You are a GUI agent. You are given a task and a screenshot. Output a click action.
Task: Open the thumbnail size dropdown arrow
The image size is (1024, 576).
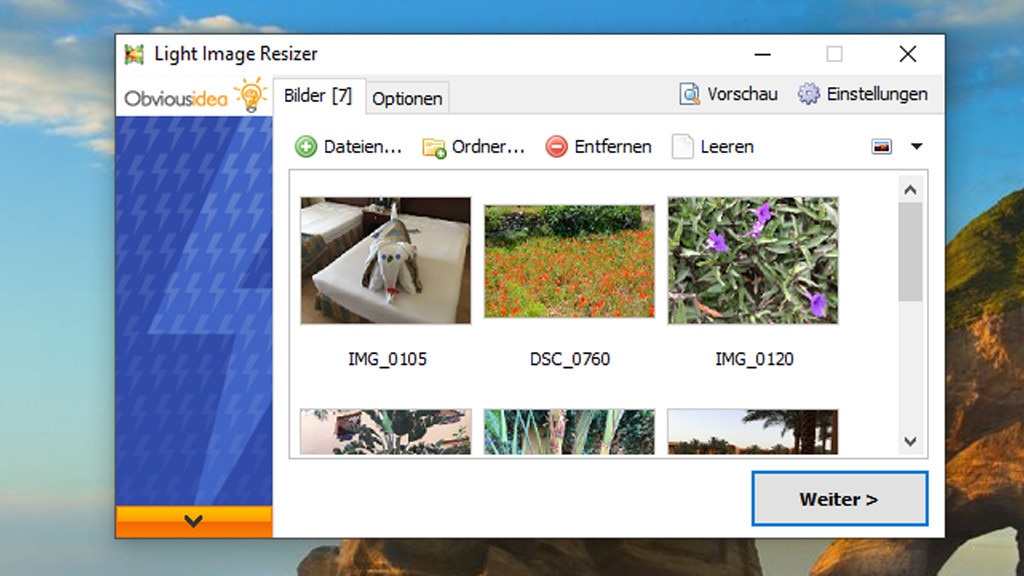916,146
